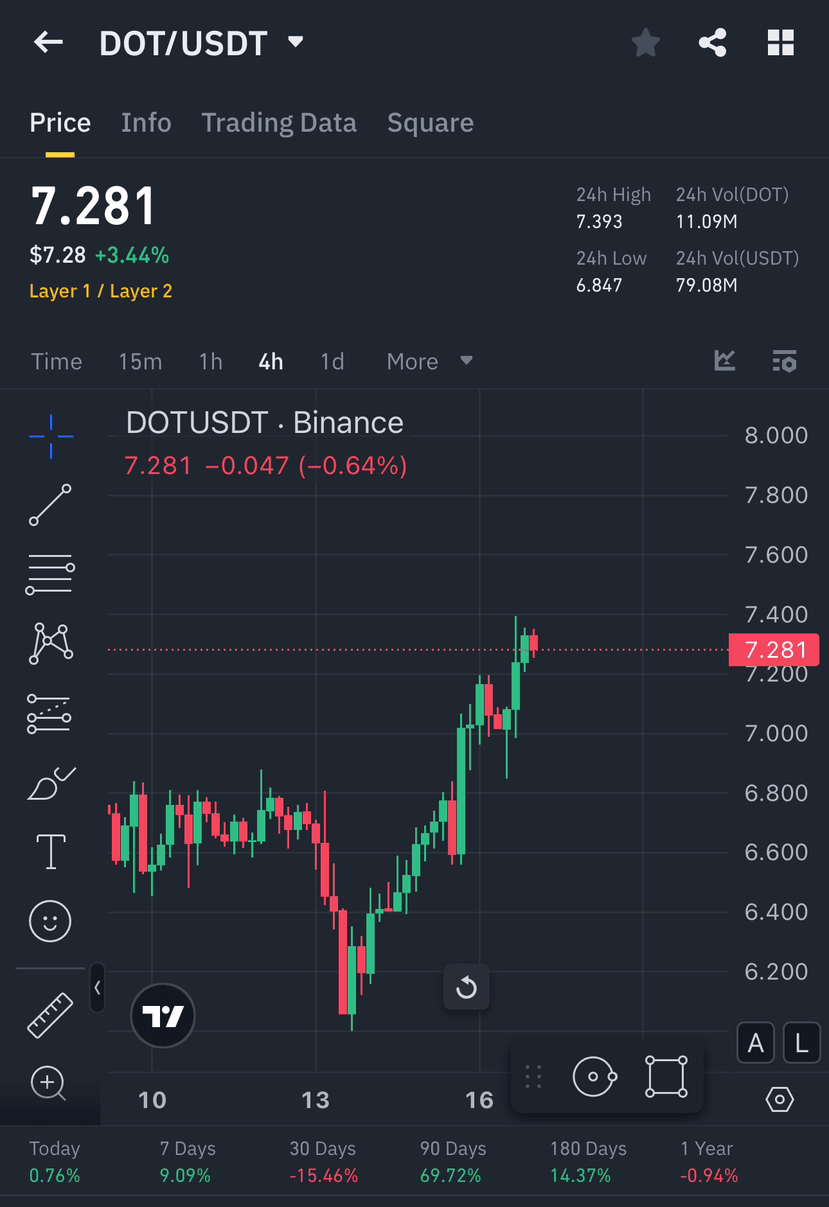Image resolution: width=829 pixels, height=1207 pixels.
Task: Tap the 24h Low value 6.847
Action: pos(599,285)
